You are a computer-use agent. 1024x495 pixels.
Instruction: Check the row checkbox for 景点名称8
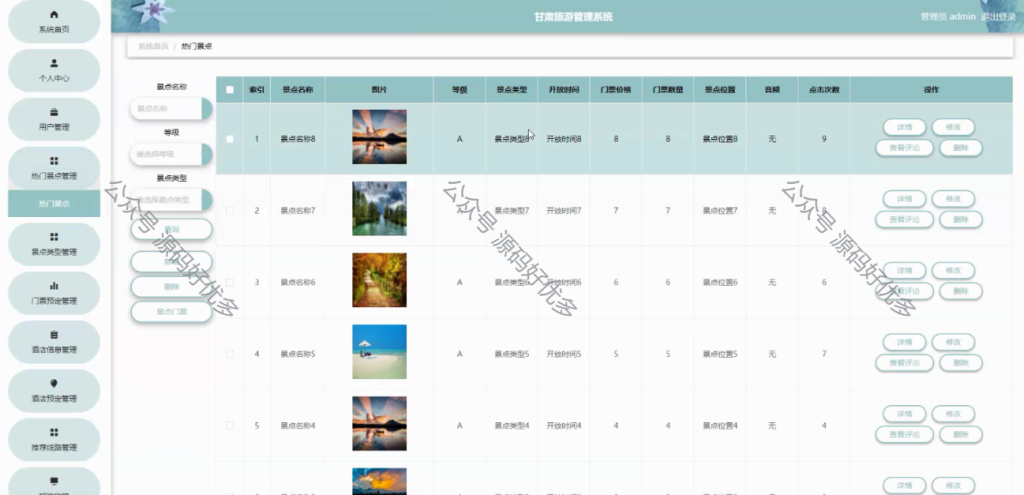[229, 139]
